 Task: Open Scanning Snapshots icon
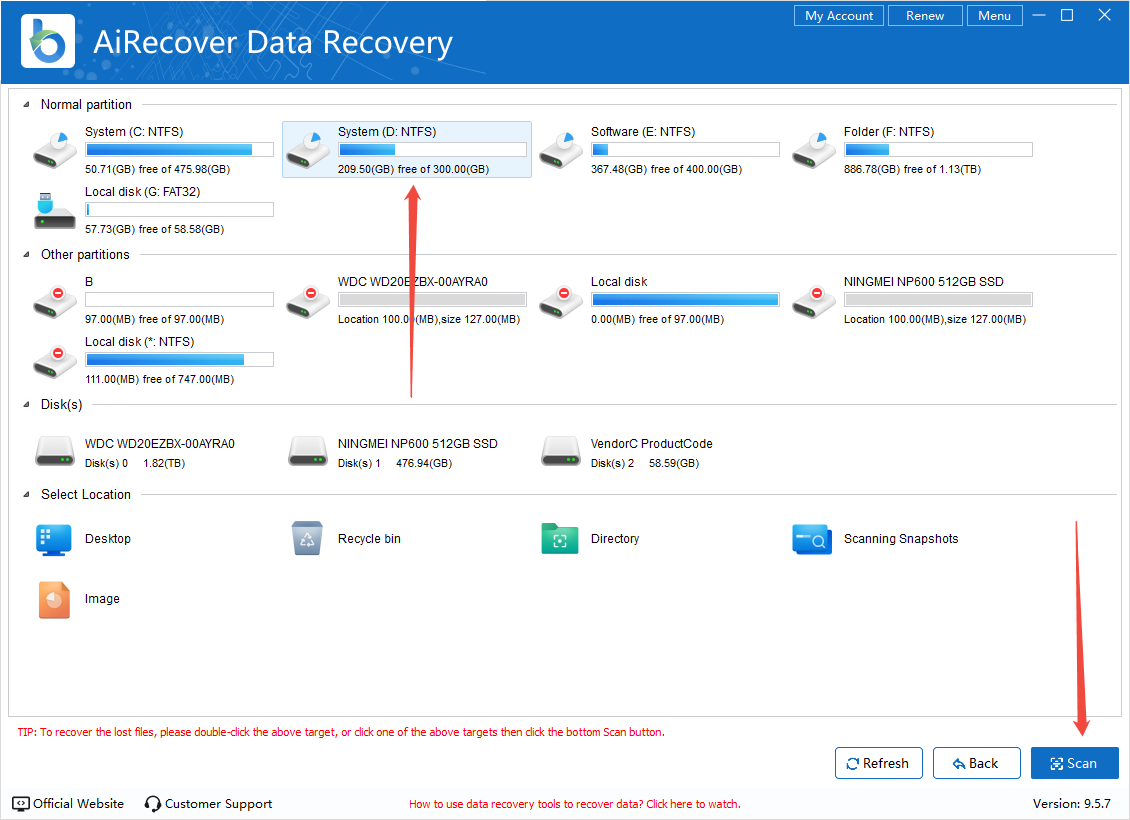point(812,538)
